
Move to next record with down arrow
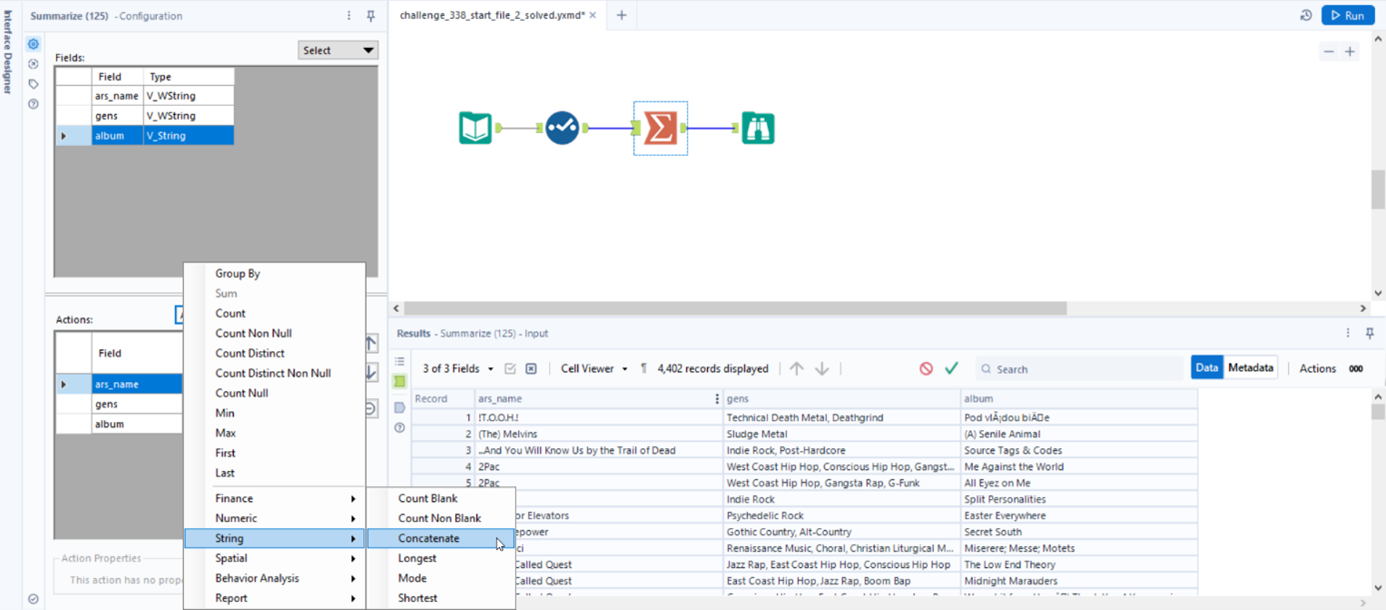822,369
